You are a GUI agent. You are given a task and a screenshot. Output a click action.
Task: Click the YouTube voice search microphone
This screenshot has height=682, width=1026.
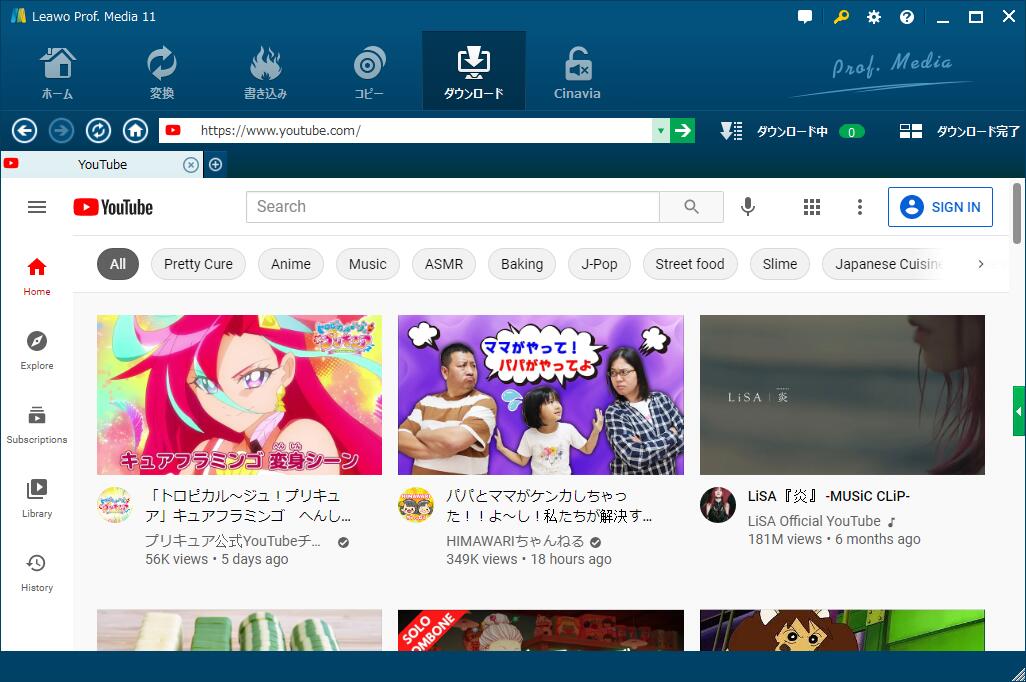[747, 207]
